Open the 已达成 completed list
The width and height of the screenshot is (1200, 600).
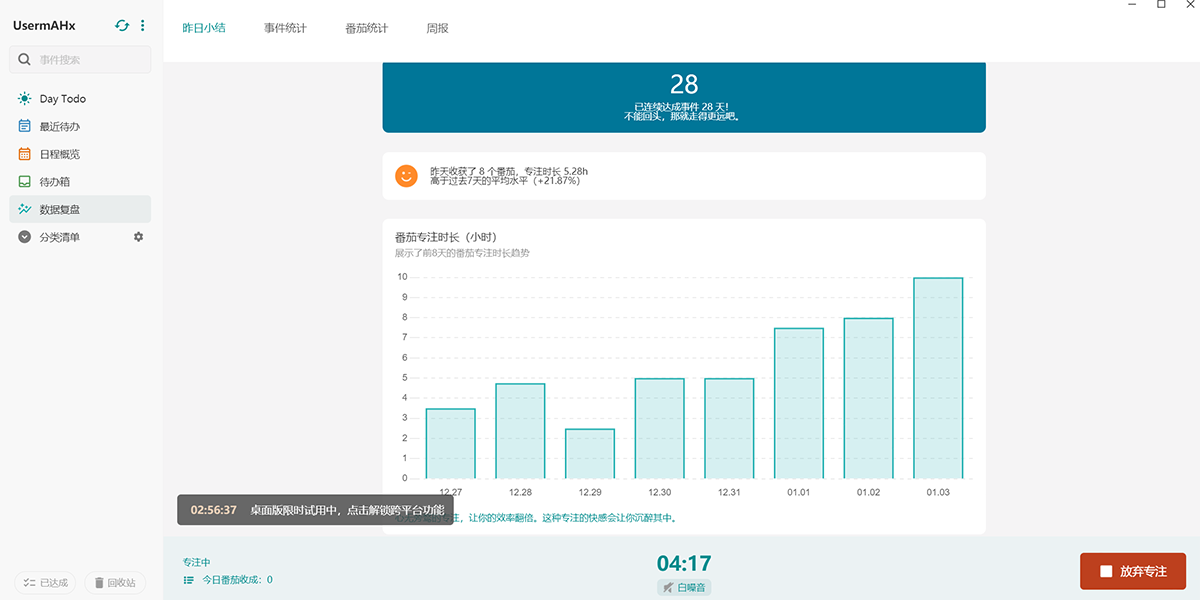(45, 582)
